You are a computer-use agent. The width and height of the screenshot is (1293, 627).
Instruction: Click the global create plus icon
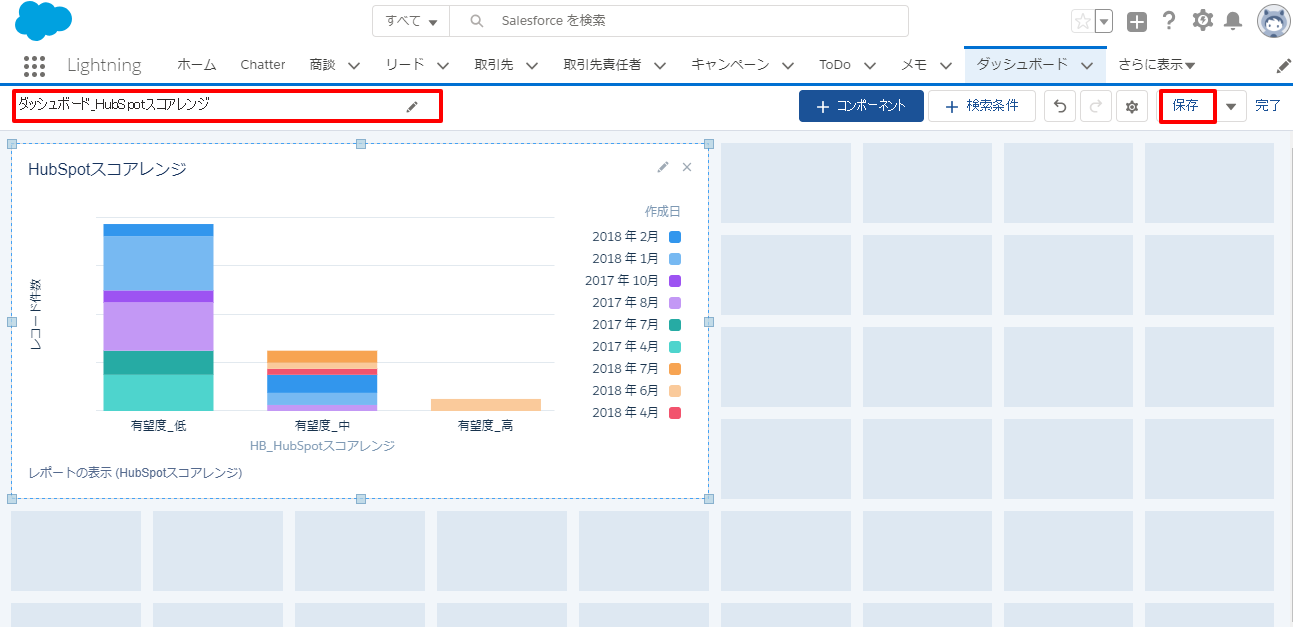[1136, 22]
